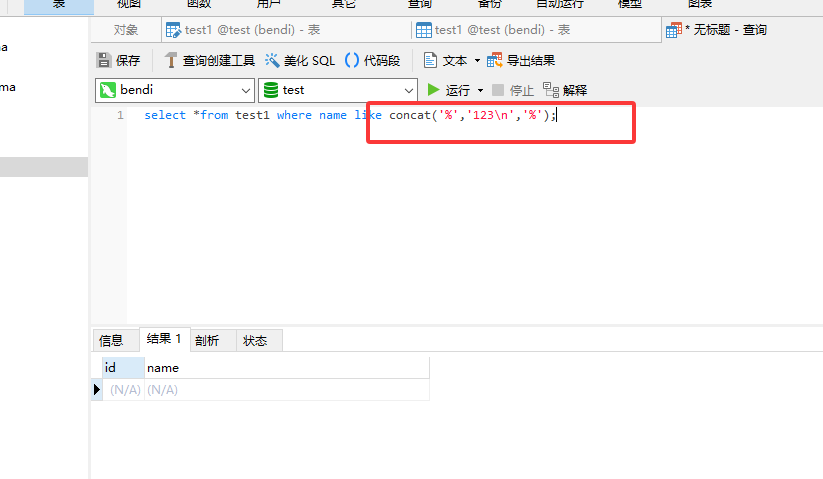The image size is (823, 479).
Task: Click the id column header
Action: [x=123, y=368]
